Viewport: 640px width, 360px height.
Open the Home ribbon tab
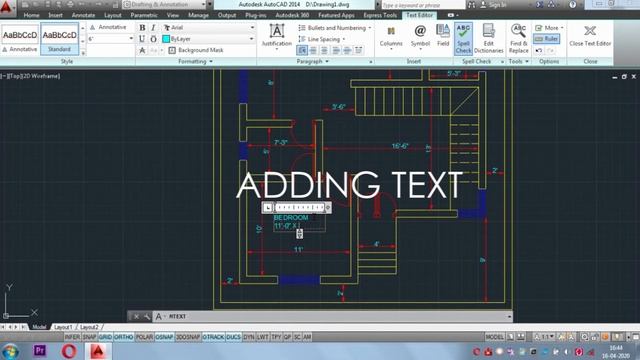31,16
